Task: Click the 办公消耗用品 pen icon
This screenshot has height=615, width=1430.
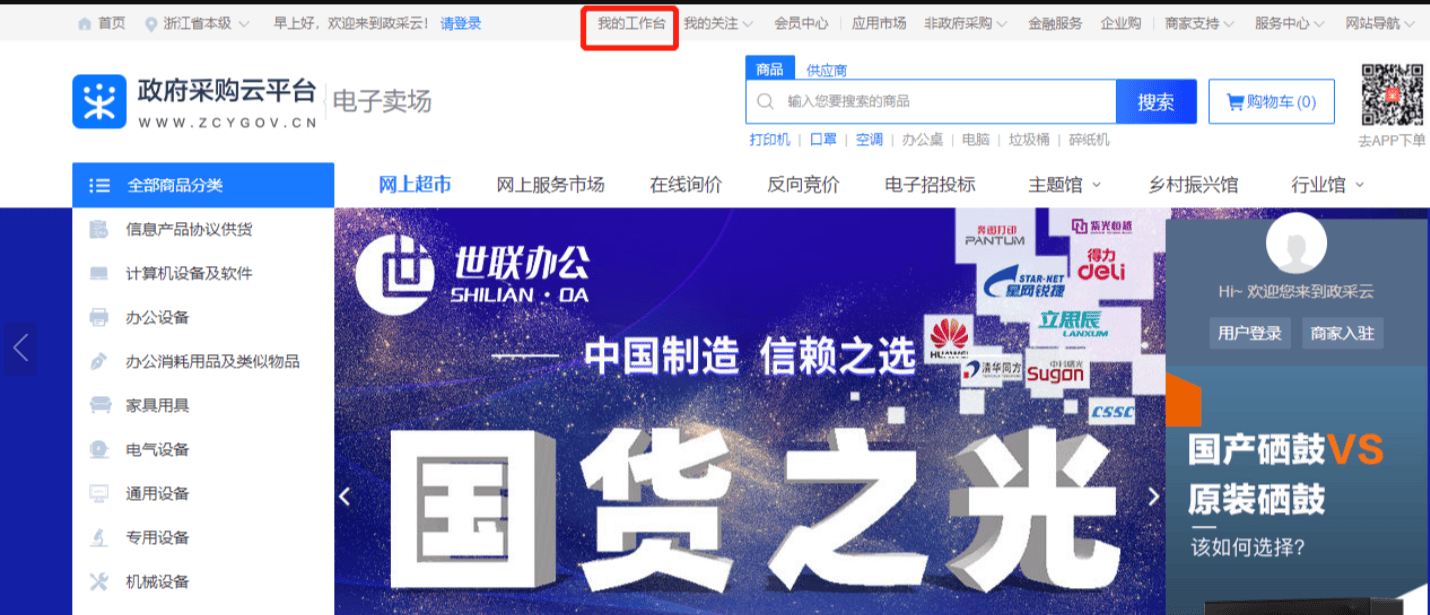Action: coord(98,361)
